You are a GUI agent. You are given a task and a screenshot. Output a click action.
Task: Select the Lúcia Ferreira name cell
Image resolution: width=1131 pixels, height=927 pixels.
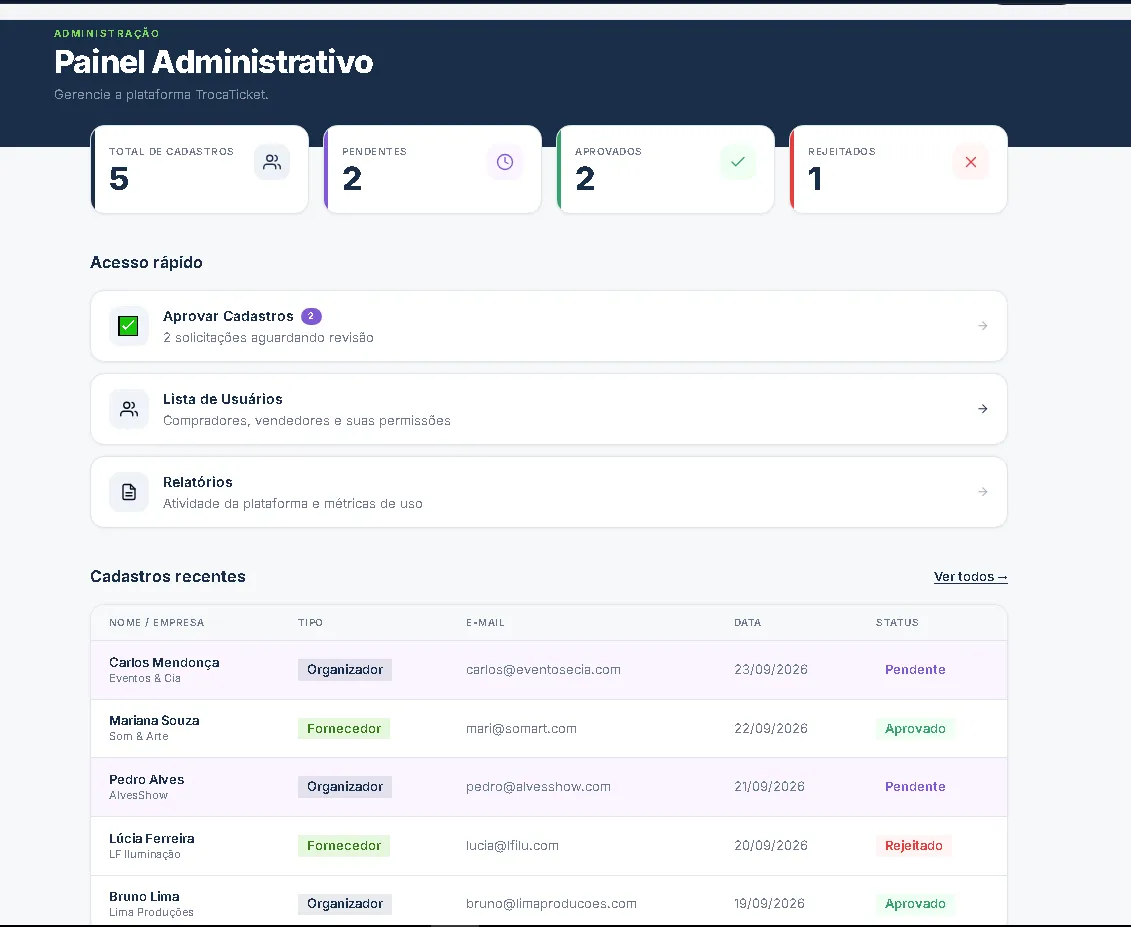tap(151, 845)
